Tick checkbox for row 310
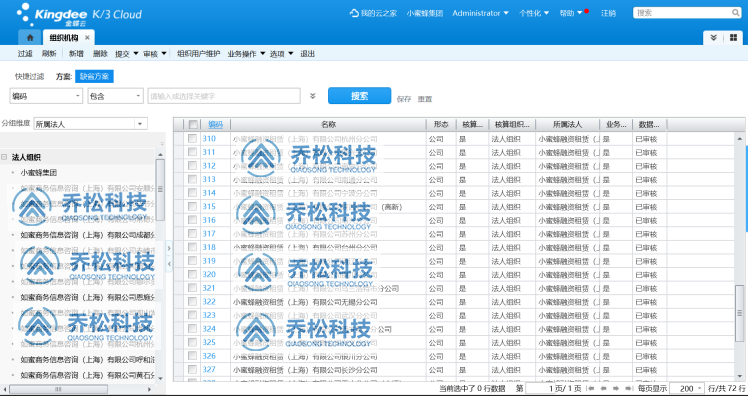This screenshot has height=396, width=748. pos(192,138)
